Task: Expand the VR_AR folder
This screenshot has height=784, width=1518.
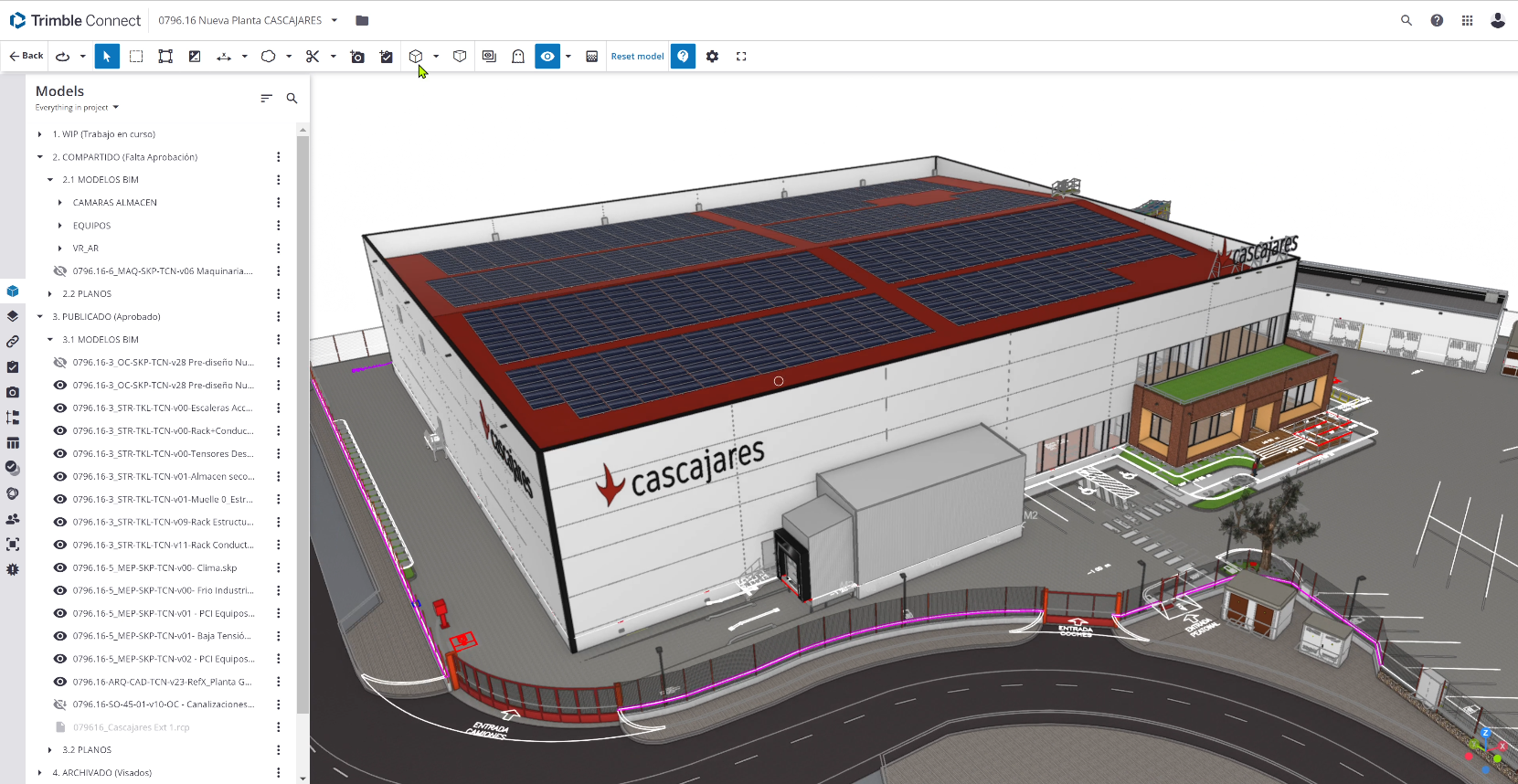Action: [60, 249]
